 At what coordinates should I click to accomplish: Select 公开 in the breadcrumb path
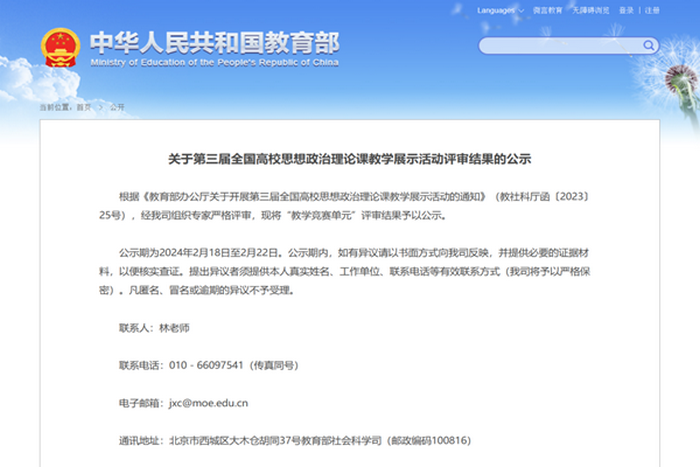(x=117, y=106)
